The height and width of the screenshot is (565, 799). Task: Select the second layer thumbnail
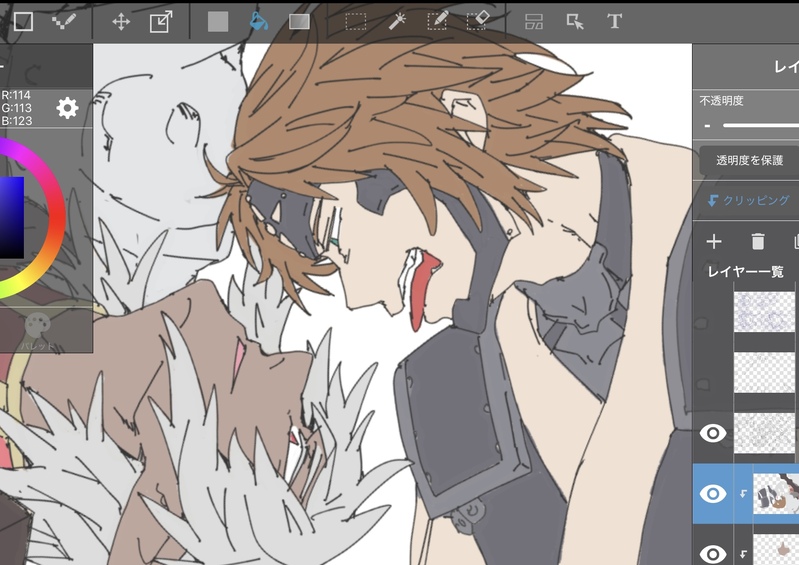[x=766, y=372]
